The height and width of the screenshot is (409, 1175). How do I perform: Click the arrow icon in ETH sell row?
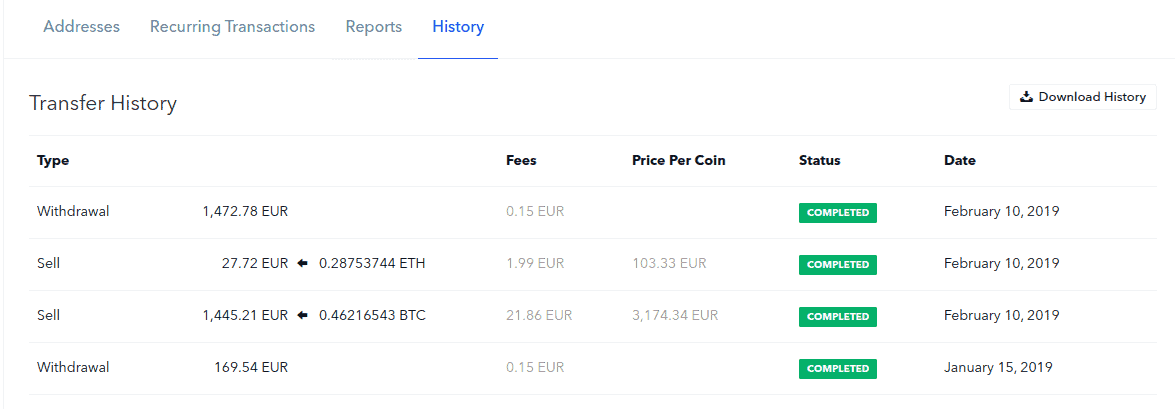(x=303, y=264)
